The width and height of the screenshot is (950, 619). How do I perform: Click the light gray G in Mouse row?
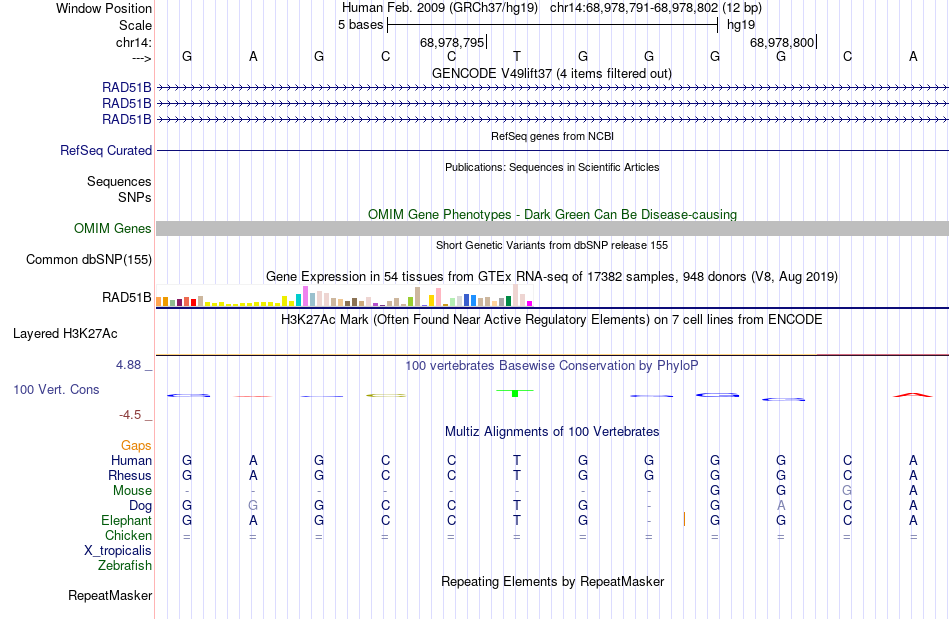pyautogui.click(x=847, y=491)
